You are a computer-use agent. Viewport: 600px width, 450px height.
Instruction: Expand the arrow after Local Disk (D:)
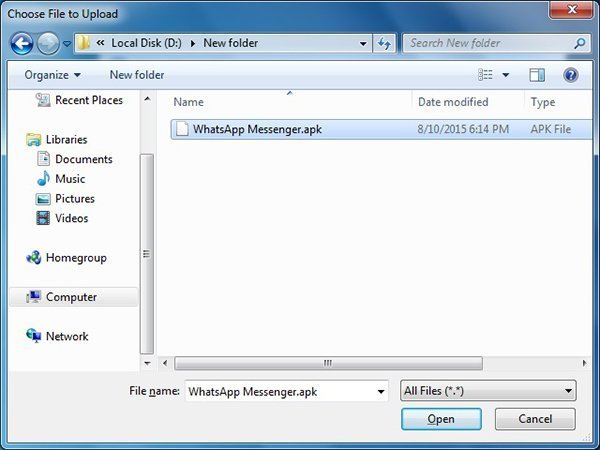point(193,43)
